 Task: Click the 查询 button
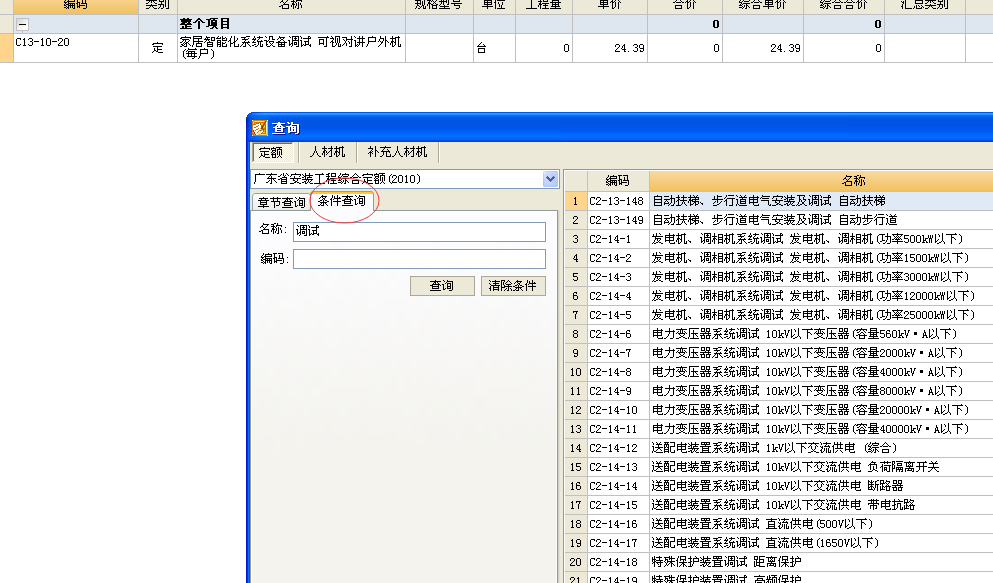pos(442,286)
